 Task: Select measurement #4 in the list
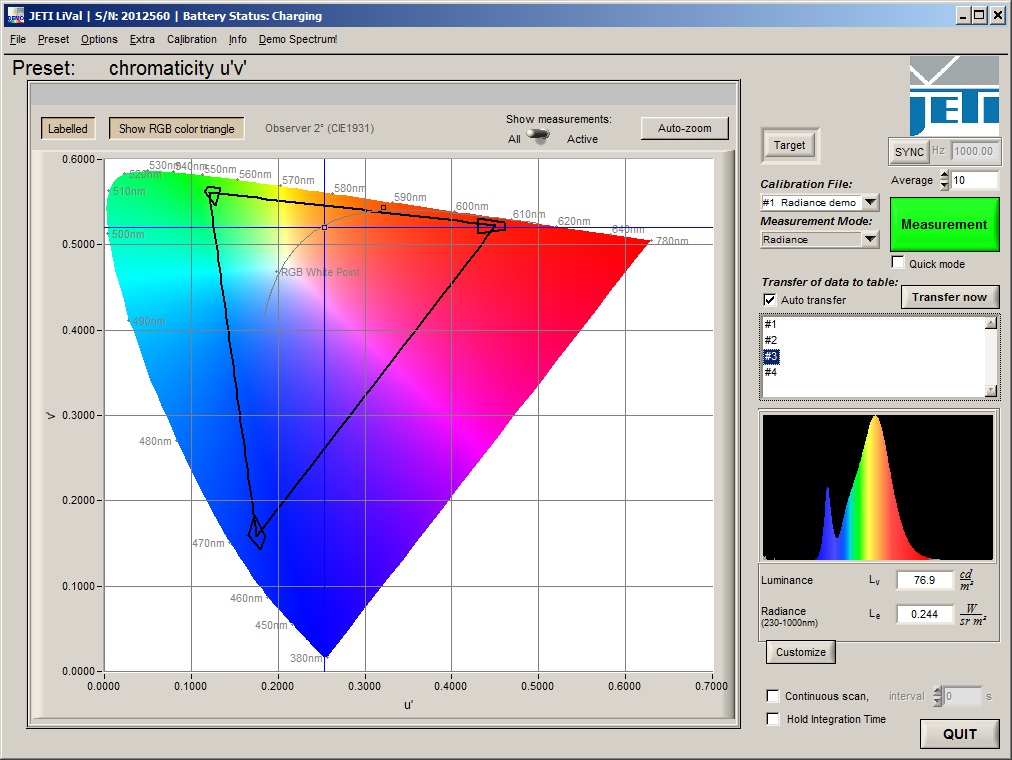[771, 372]
